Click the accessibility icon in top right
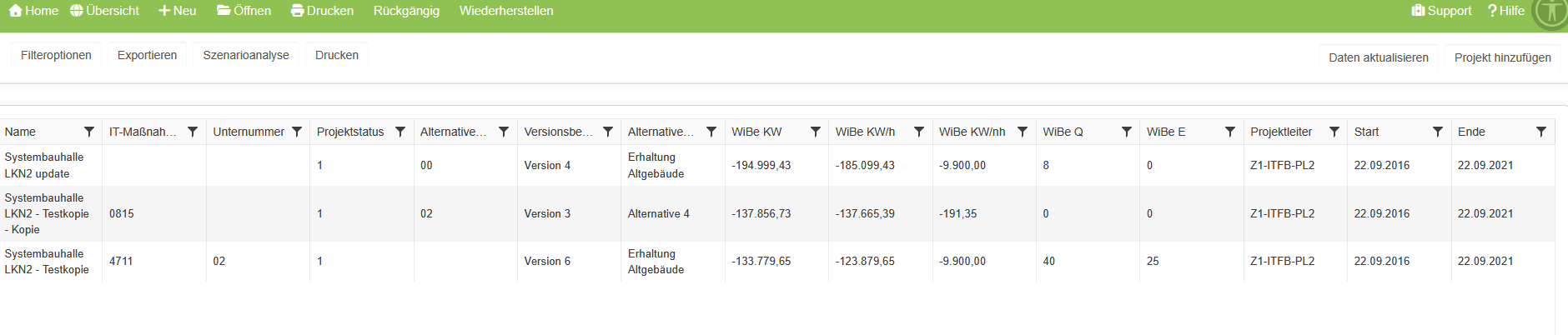 (x=1550, y=12)
